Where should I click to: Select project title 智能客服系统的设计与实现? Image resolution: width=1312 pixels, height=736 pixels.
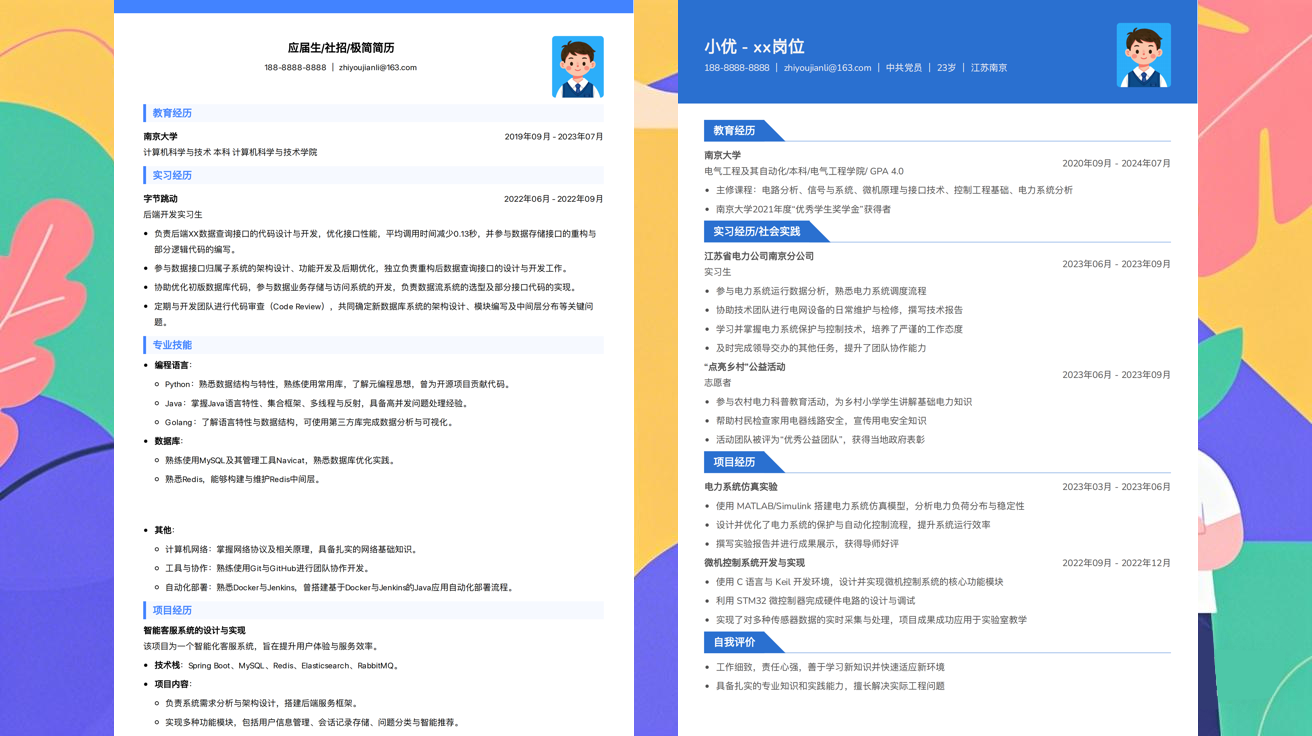[x=194, y=631]
